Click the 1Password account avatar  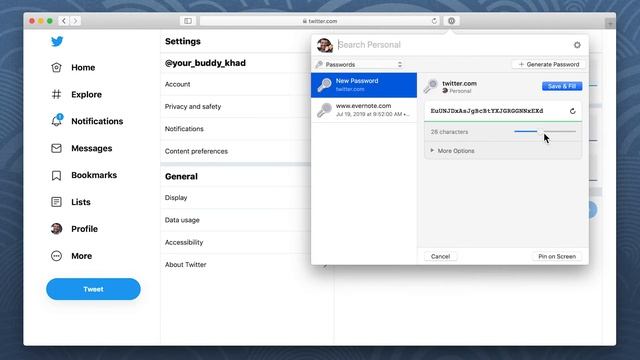[x=324, y=45]
